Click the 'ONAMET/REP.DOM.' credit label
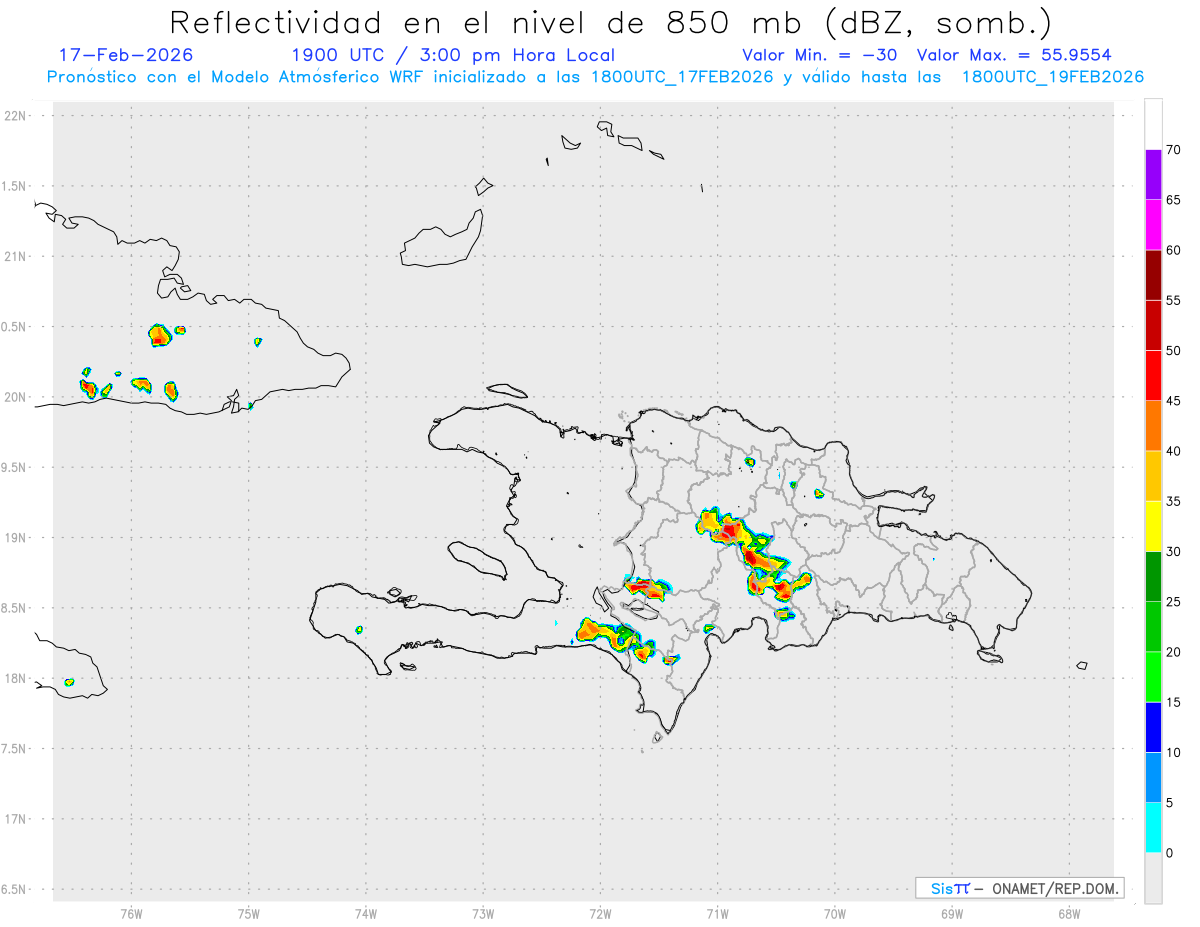1200x927 pixels. pos(1054,888)
